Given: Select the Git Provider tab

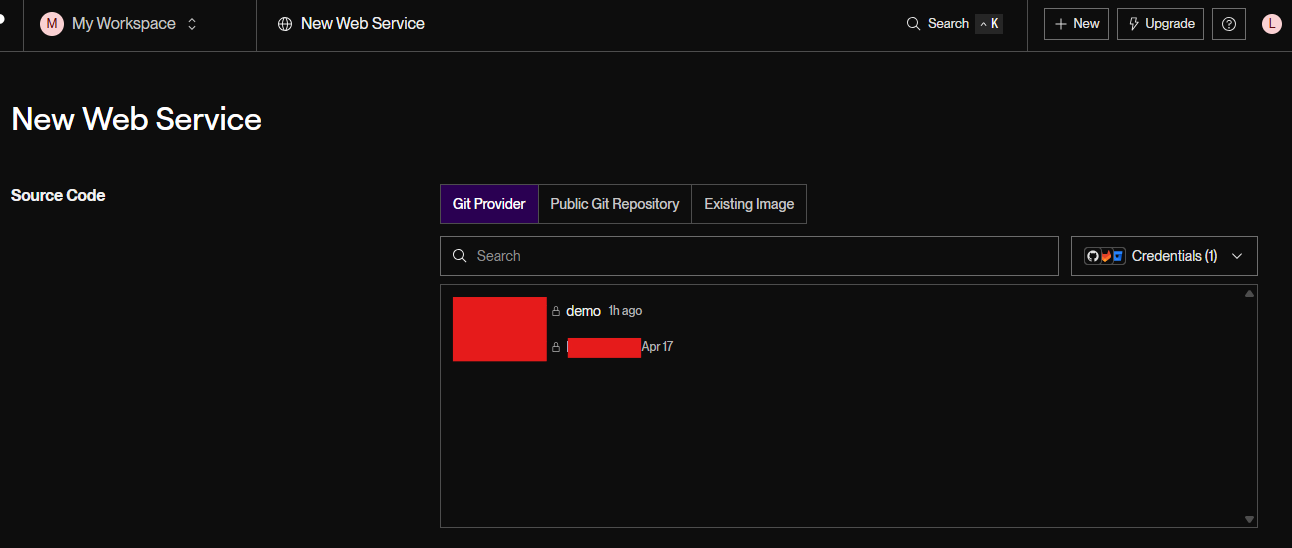Looking at the screenshot, I should 489,204.
